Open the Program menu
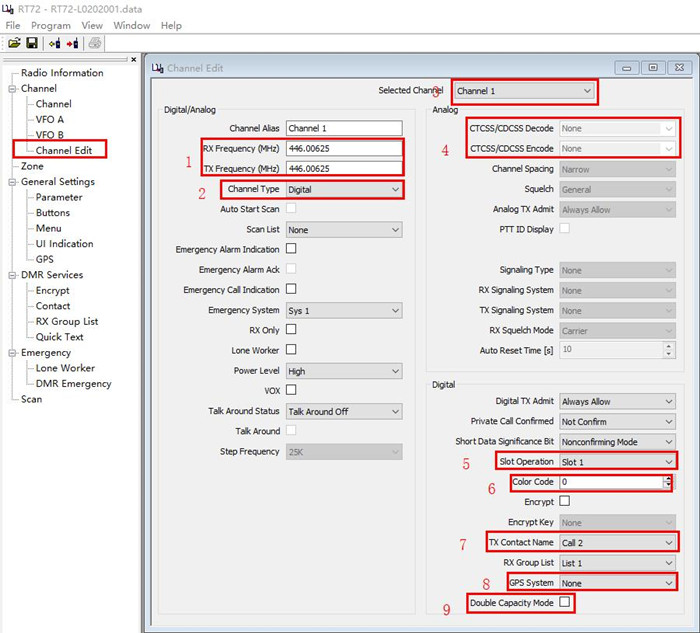This screenshot has width=700, height=633. click(50, 25)
